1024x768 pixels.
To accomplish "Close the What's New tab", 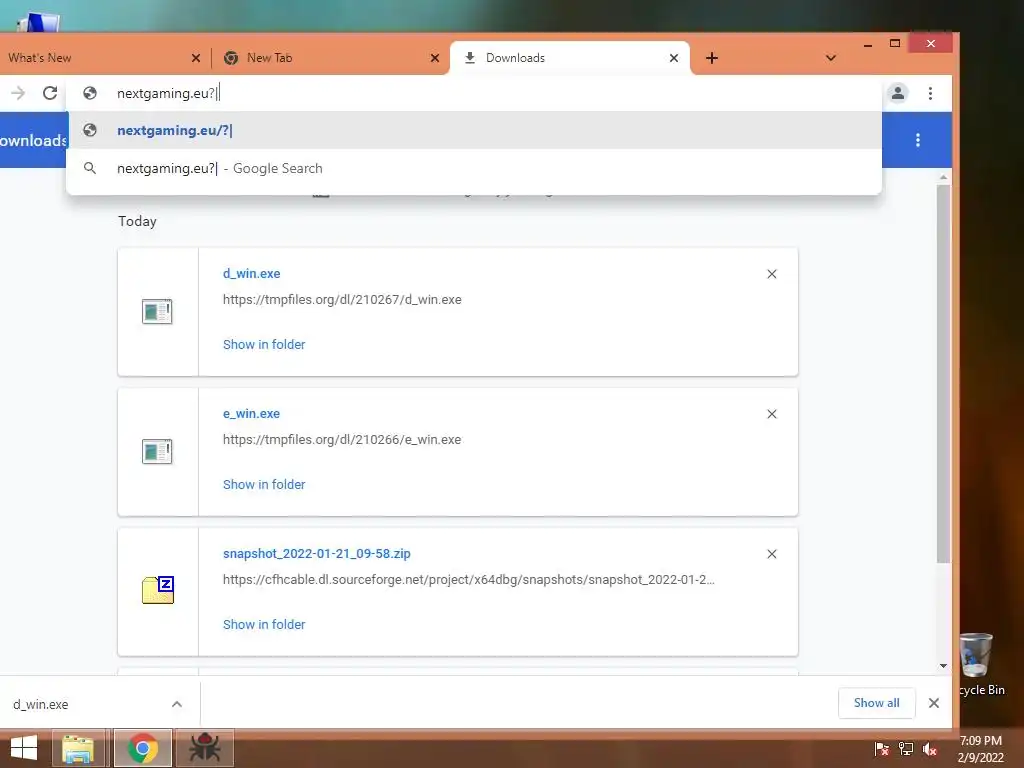I will click(196, 58).
